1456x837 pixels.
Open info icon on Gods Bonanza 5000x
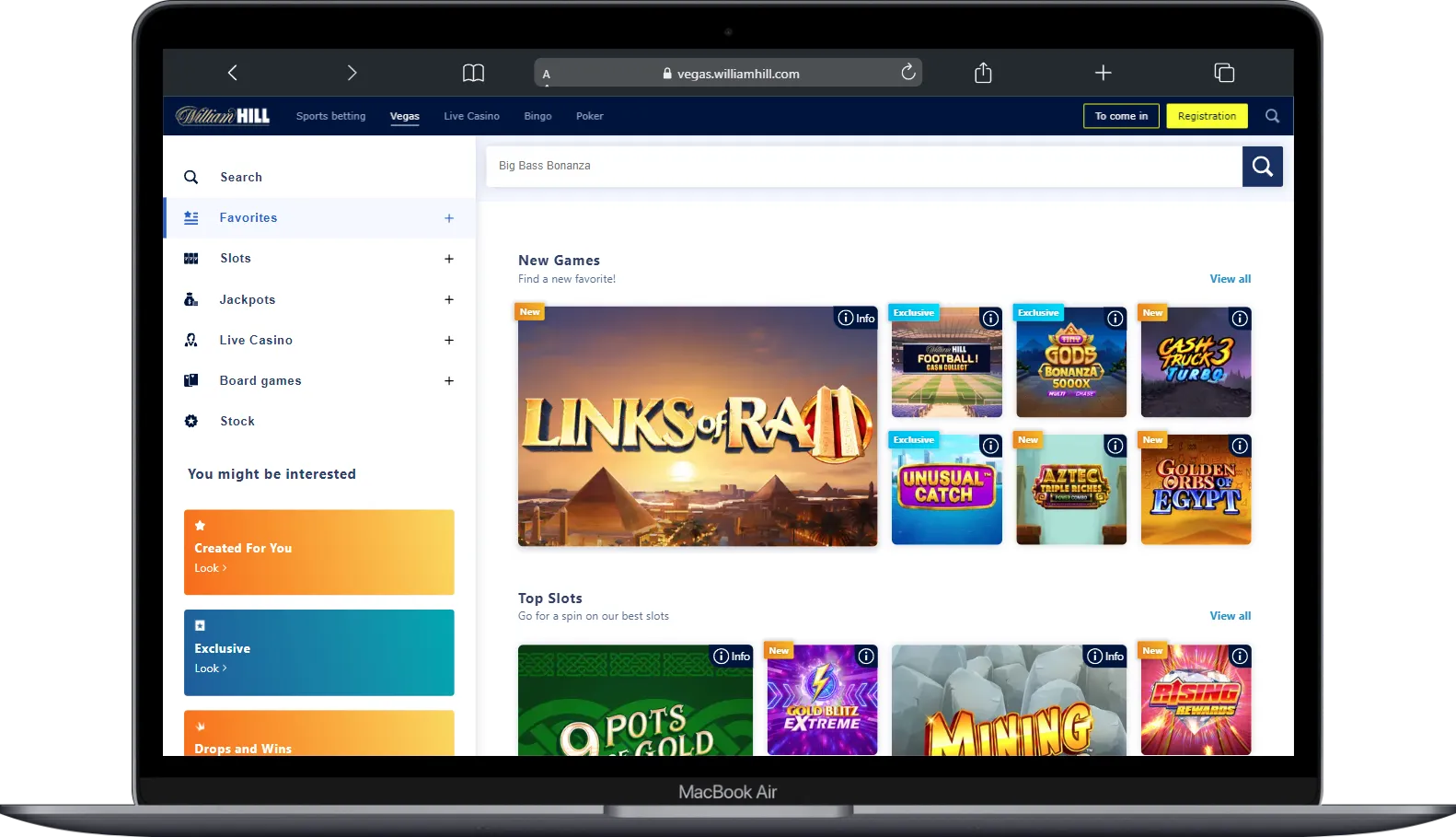tap(1115, 319)
